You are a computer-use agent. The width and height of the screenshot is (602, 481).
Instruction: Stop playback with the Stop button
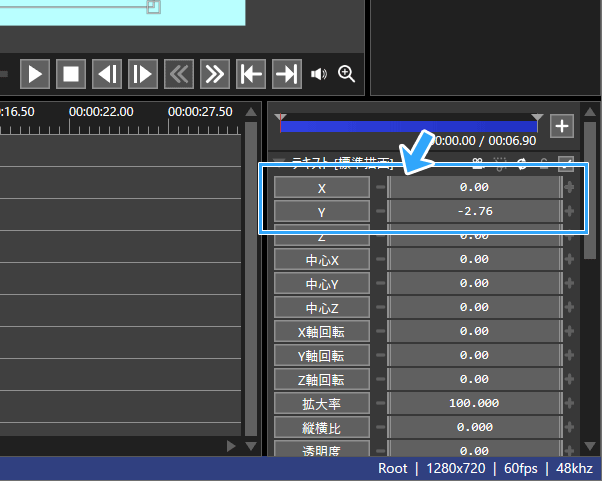click(71, 74)
